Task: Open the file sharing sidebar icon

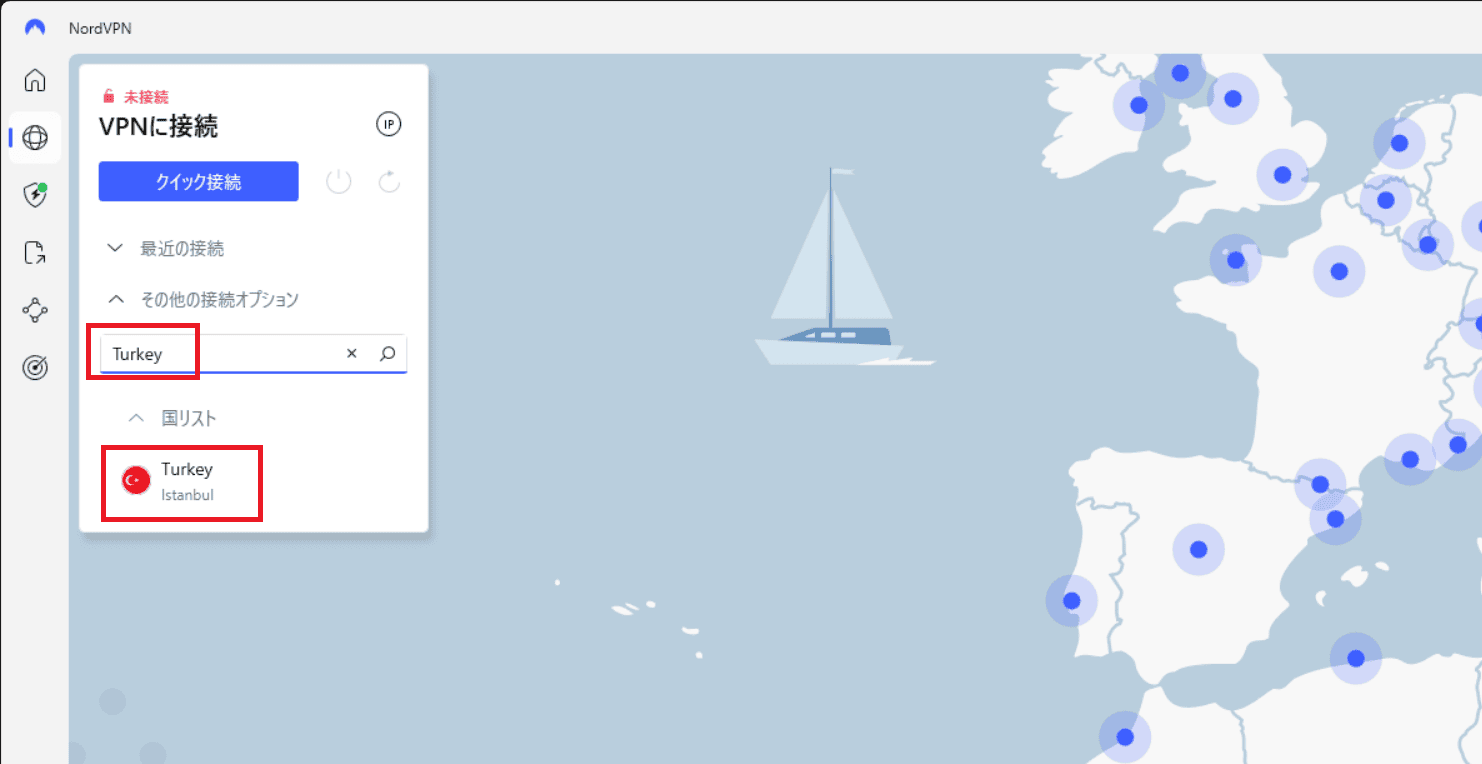Action: tap(35, 253)
